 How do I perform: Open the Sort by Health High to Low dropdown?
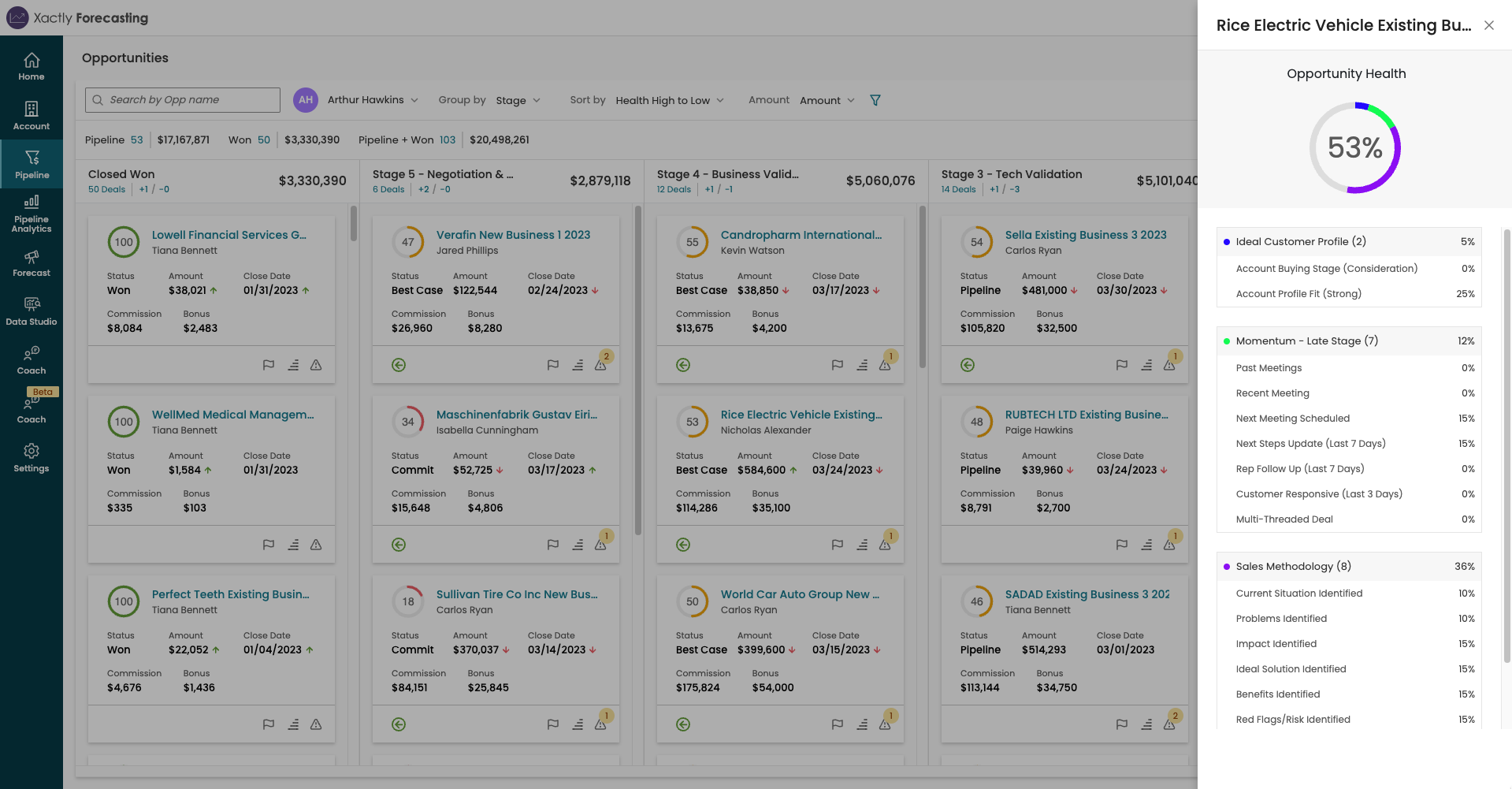669,100
